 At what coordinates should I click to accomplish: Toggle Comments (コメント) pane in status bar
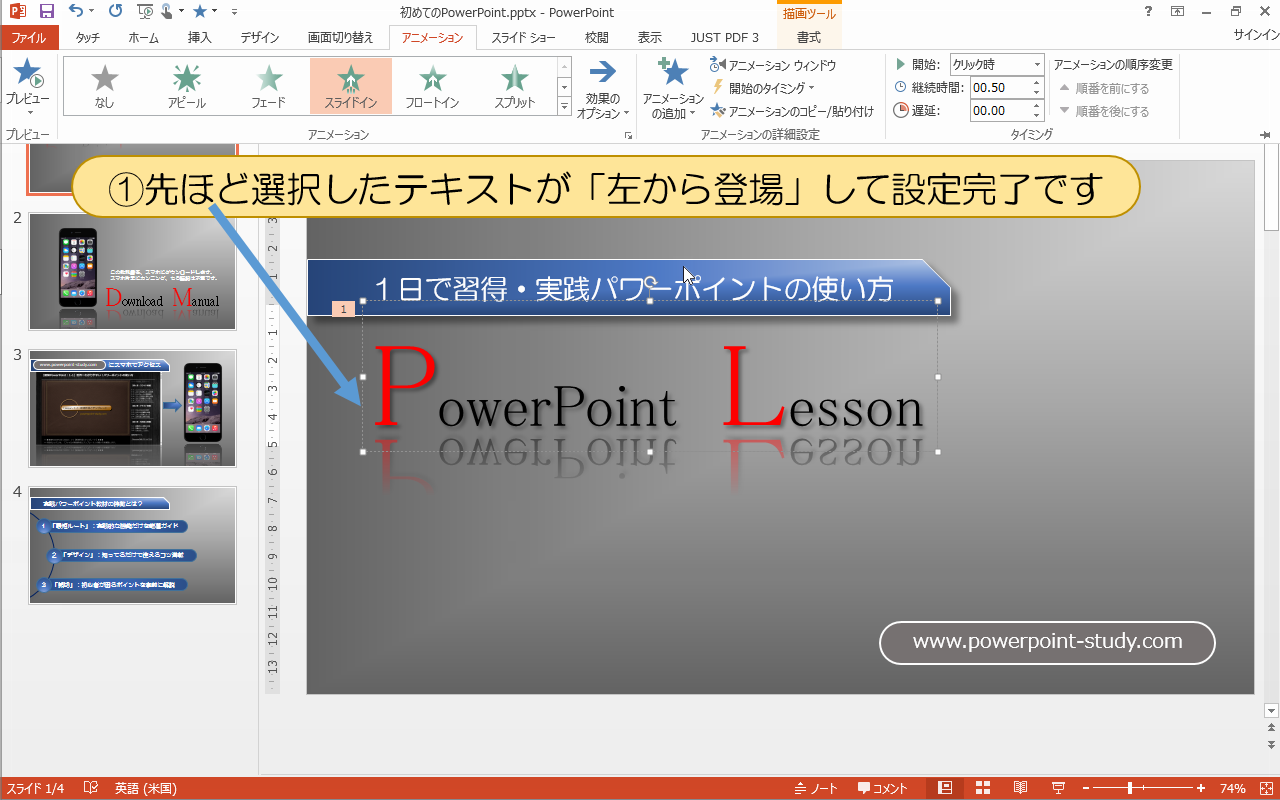coord(883,788)
